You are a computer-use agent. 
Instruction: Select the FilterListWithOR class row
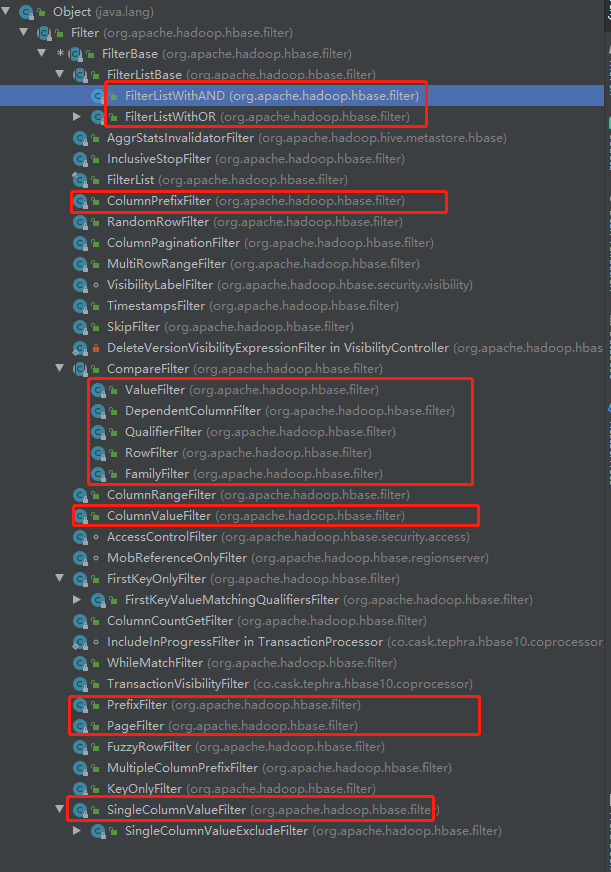click(x=302, y=117)
